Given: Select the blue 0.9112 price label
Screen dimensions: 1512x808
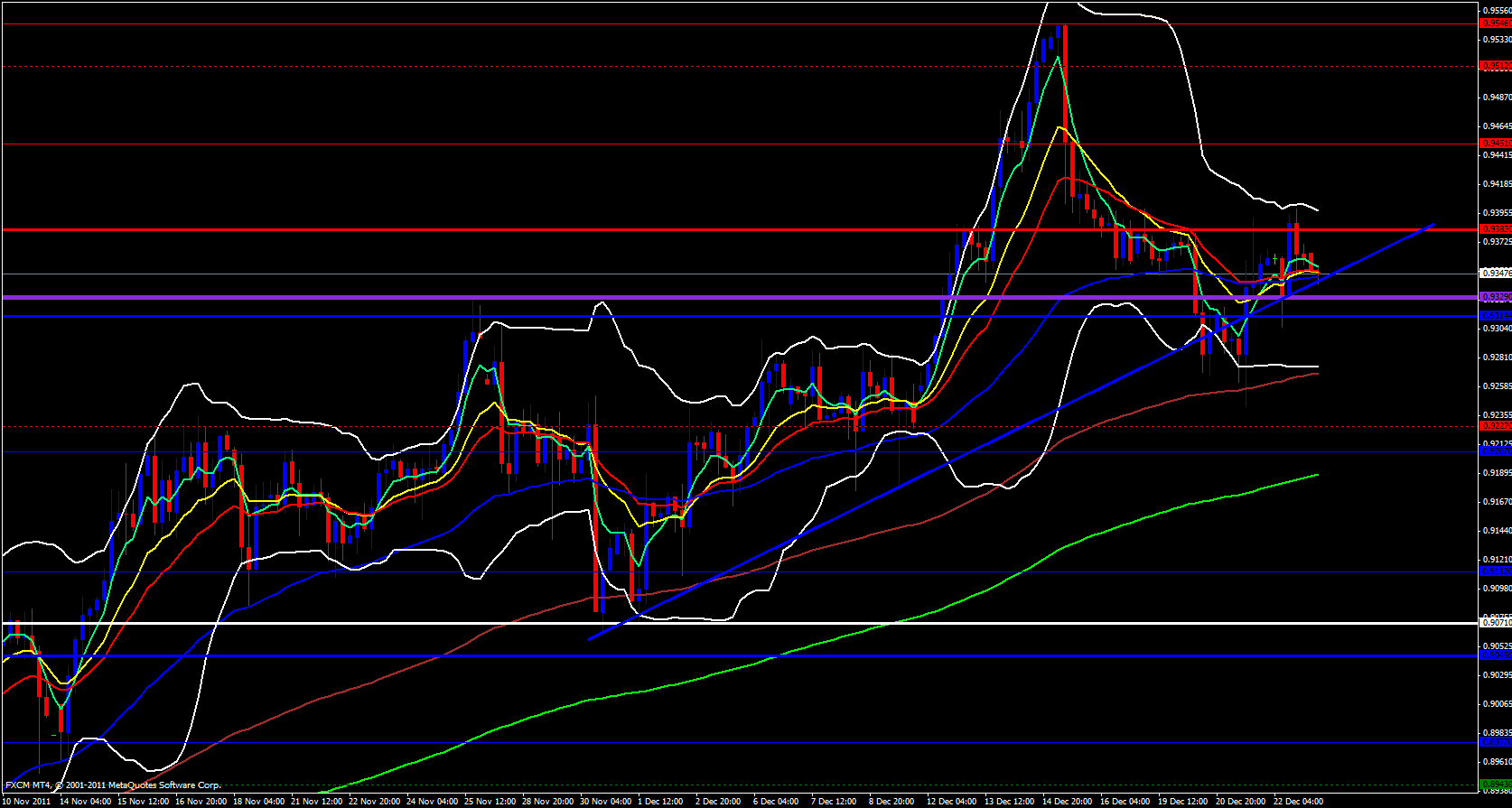Looking at the screenshot, I should coord(1495,571).
